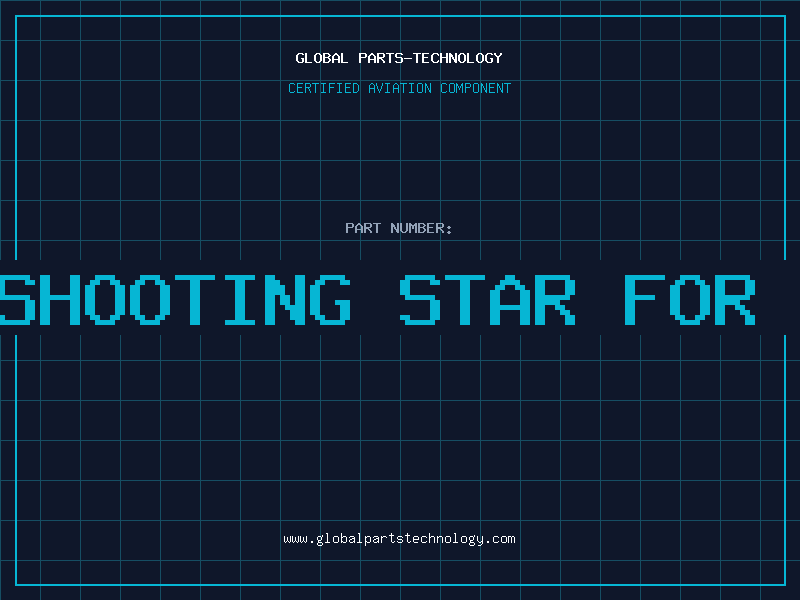Select the NUMBER: label text

click(x=421, y=228)
